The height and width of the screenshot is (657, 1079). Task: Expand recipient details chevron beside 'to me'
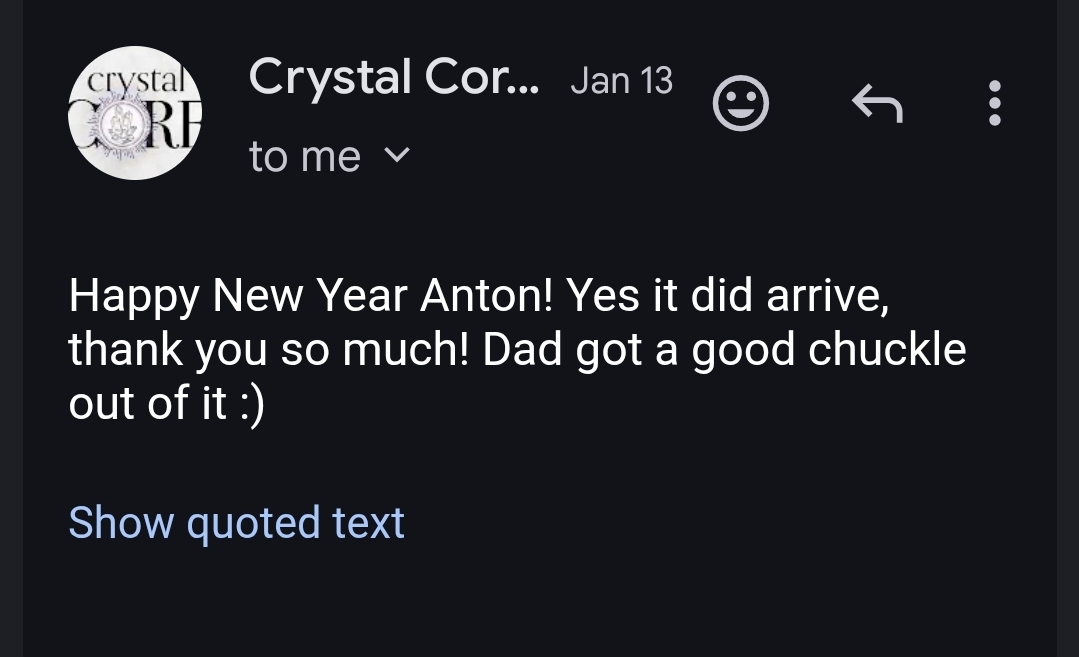coord(397,156)
